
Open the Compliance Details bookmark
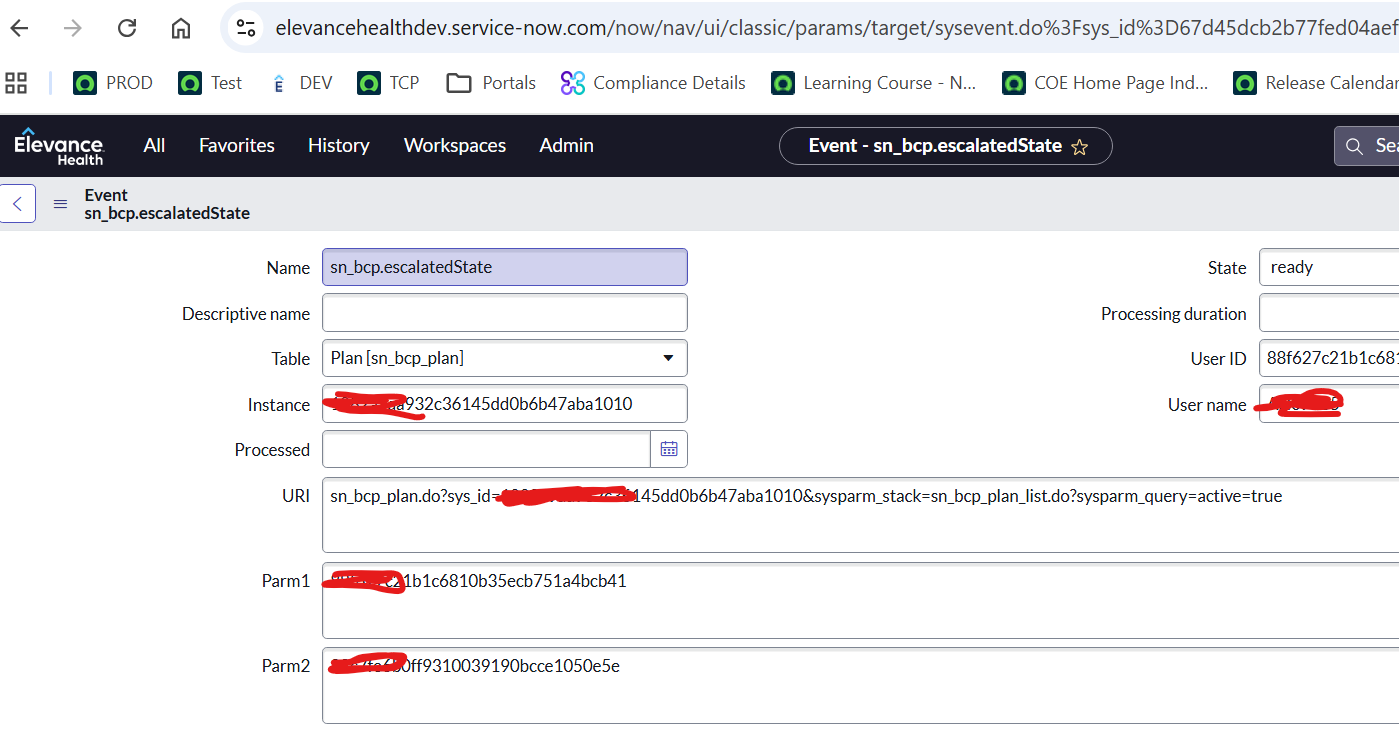(x=653, y=83)
